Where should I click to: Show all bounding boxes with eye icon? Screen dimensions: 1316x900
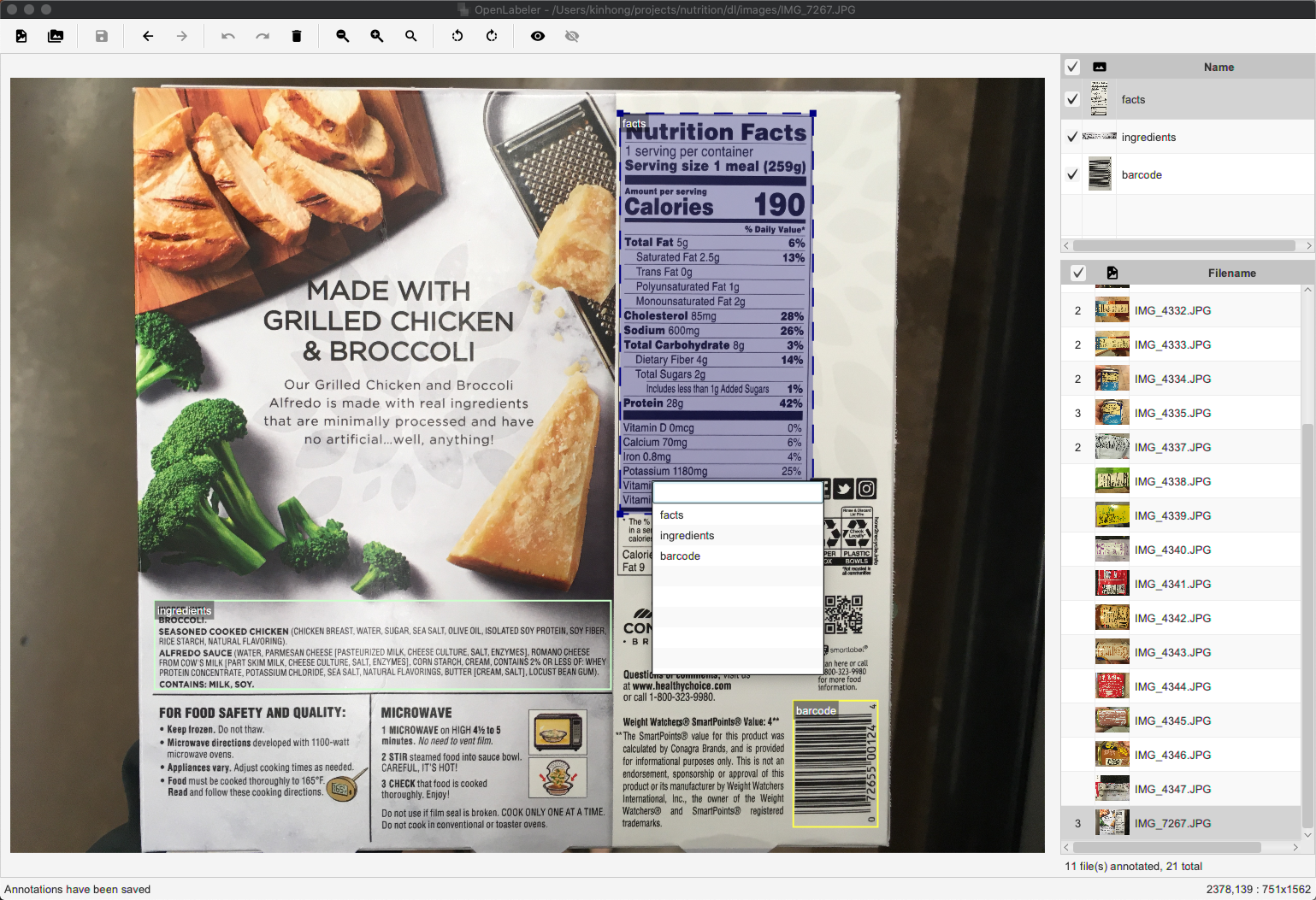[538, 36]
